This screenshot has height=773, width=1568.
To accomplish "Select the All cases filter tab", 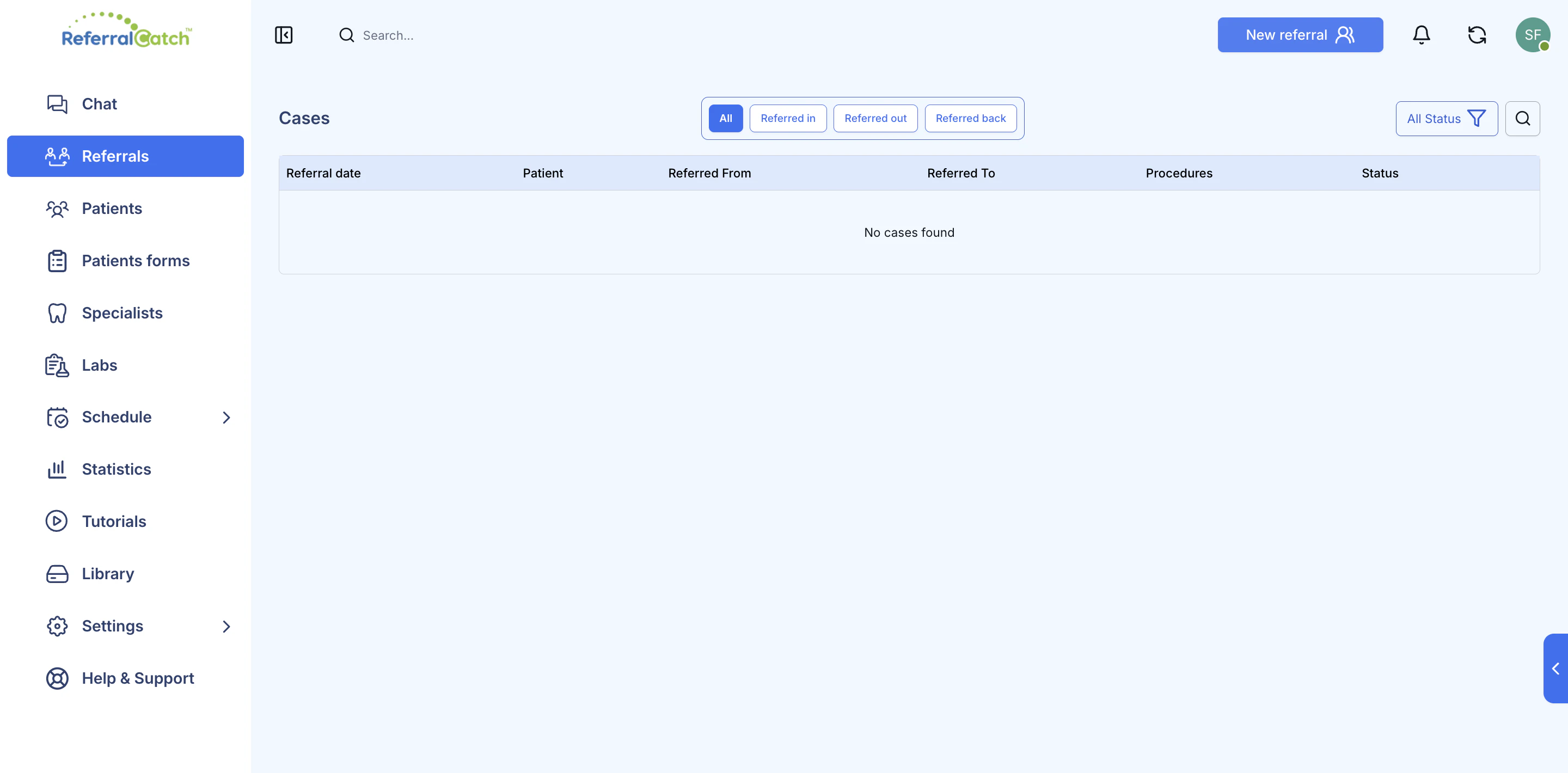I will tap(726, 119).
